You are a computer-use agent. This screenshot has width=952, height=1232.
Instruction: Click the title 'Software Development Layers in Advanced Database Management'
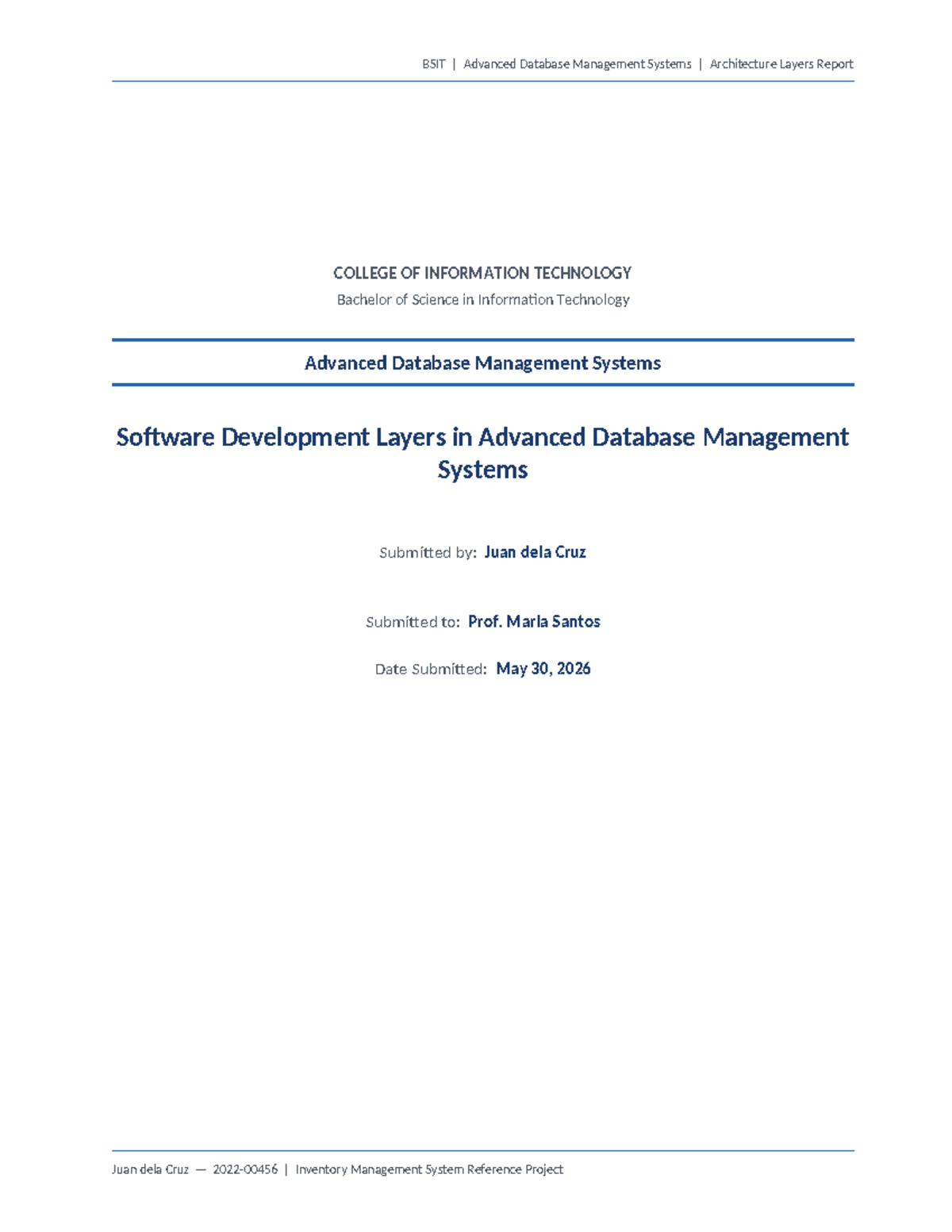click(x=482, y=437)
